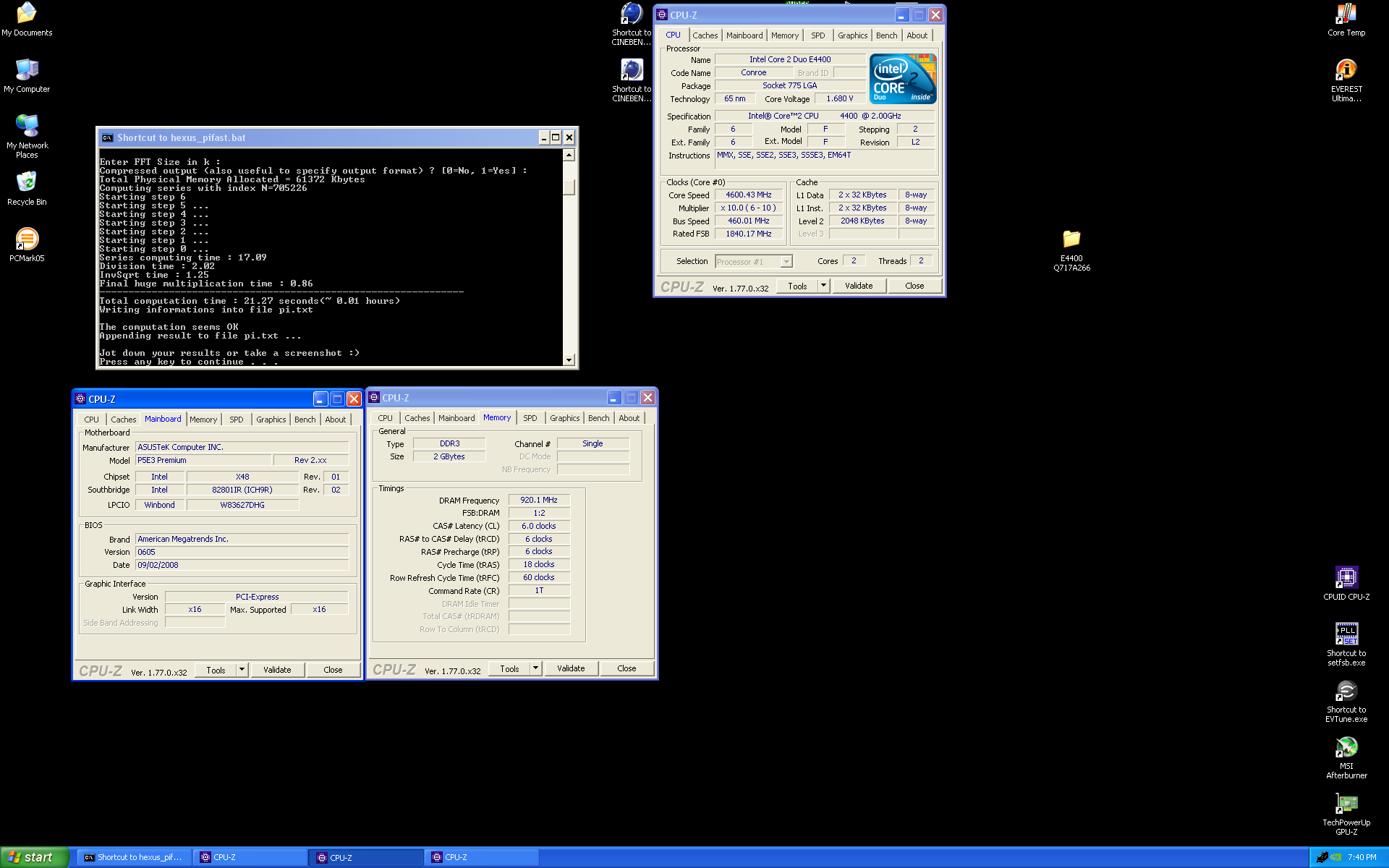Screen dimensions: 1389x868
Task: Click CPU-Z title icon in Mainboard window
Action: click(80, 399)
